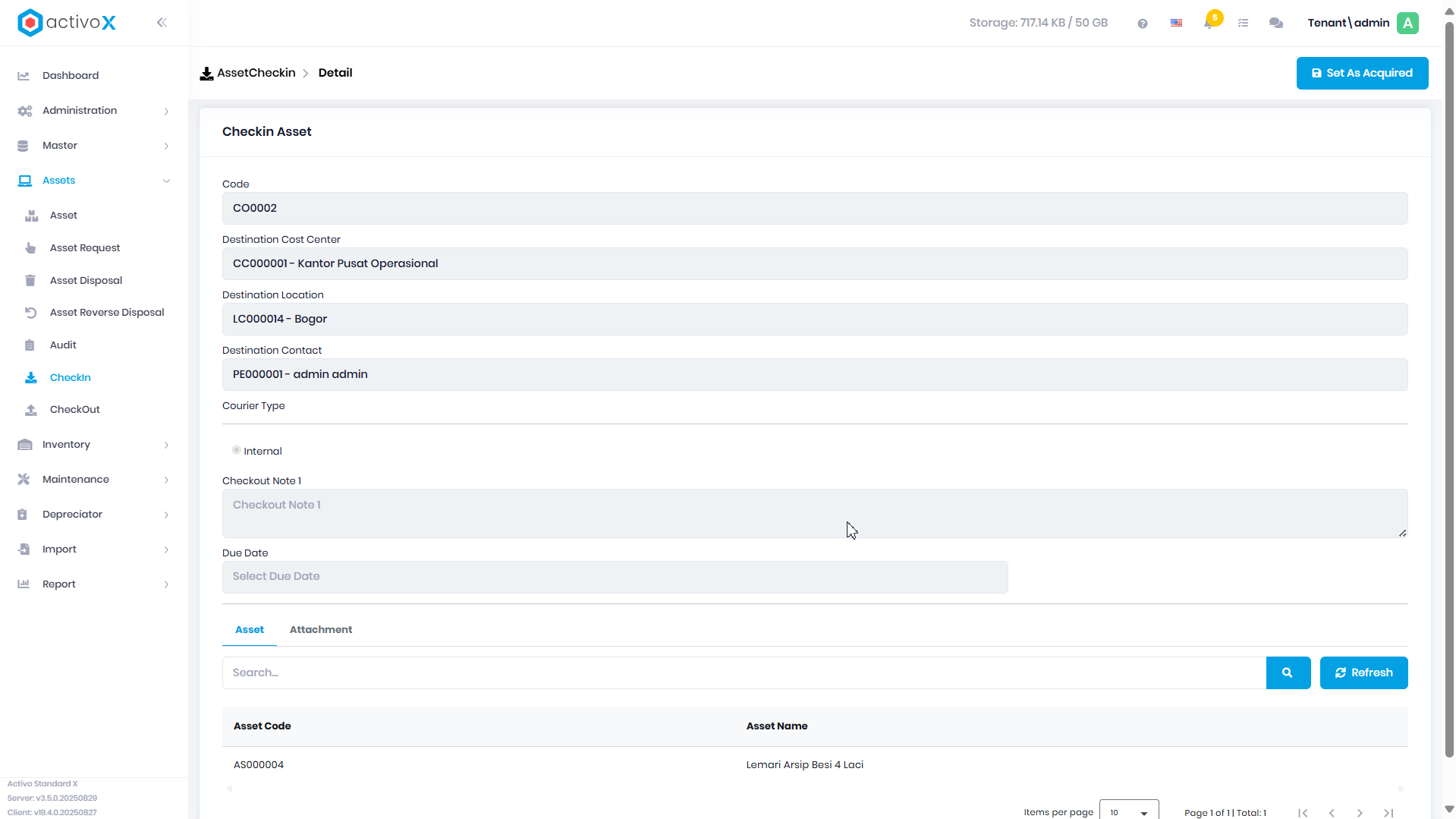
Task: Click the Master database icon
Action: [x=23, y=146]
